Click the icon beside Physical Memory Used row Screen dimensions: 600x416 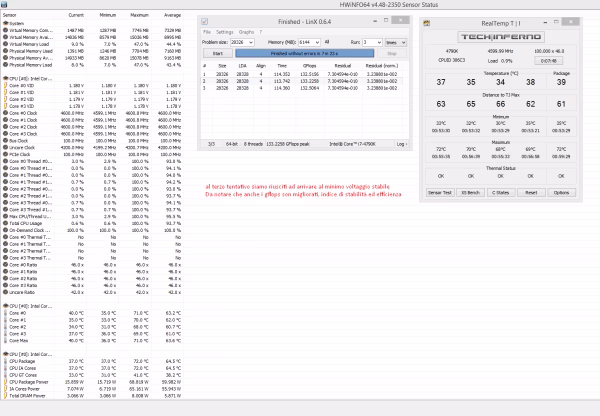[5, 51]
